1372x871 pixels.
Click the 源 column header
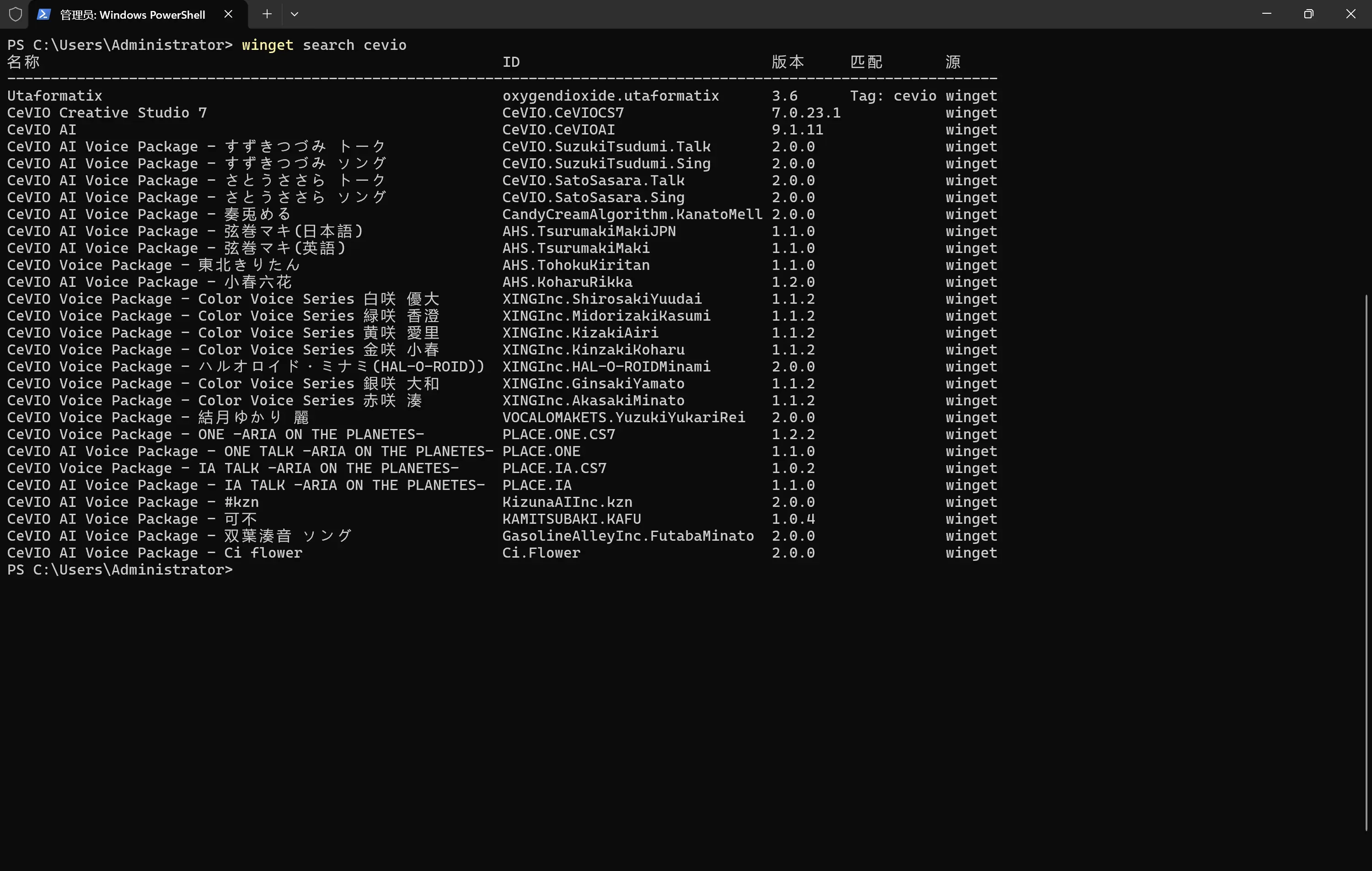coord(953,62)
